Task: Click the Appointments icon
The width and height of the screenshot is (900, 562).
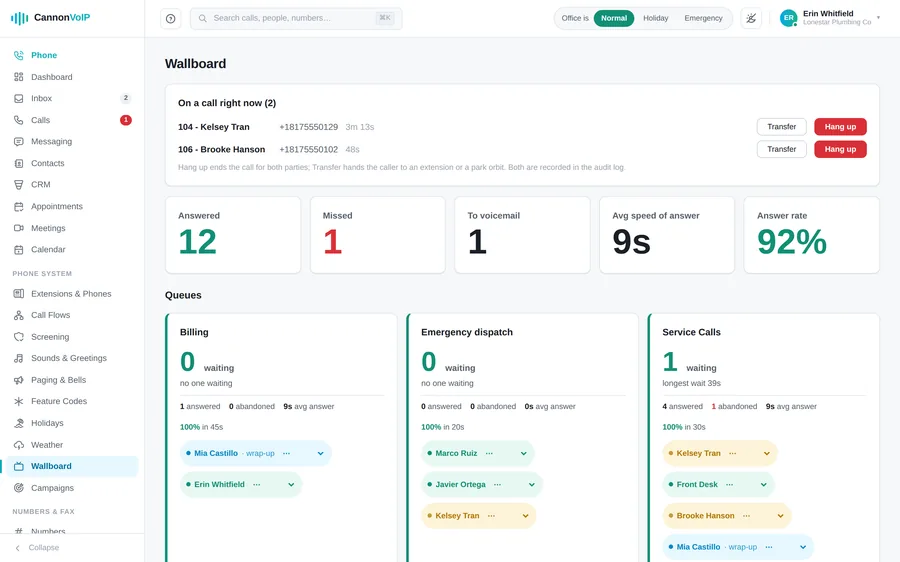Action: tap(19, 206)
